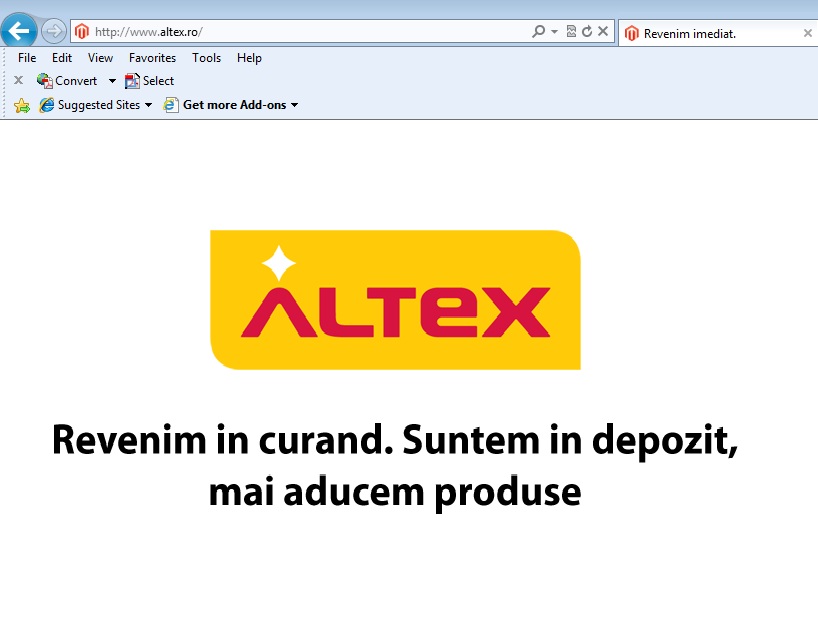Click the address bar search magnifier icon
This screenshot has height=621, width=818.
[538, 31]
